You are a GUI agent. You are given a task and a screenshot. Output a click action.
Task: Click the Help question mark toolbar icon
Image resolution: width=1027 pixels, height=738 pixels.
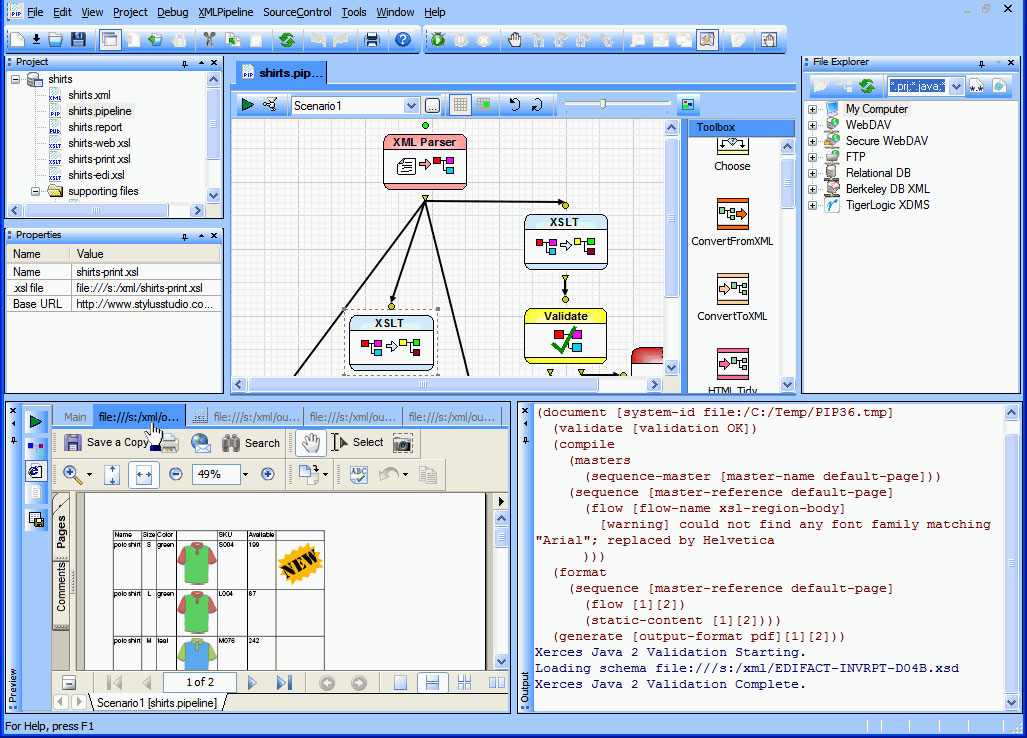coord(403,40)
